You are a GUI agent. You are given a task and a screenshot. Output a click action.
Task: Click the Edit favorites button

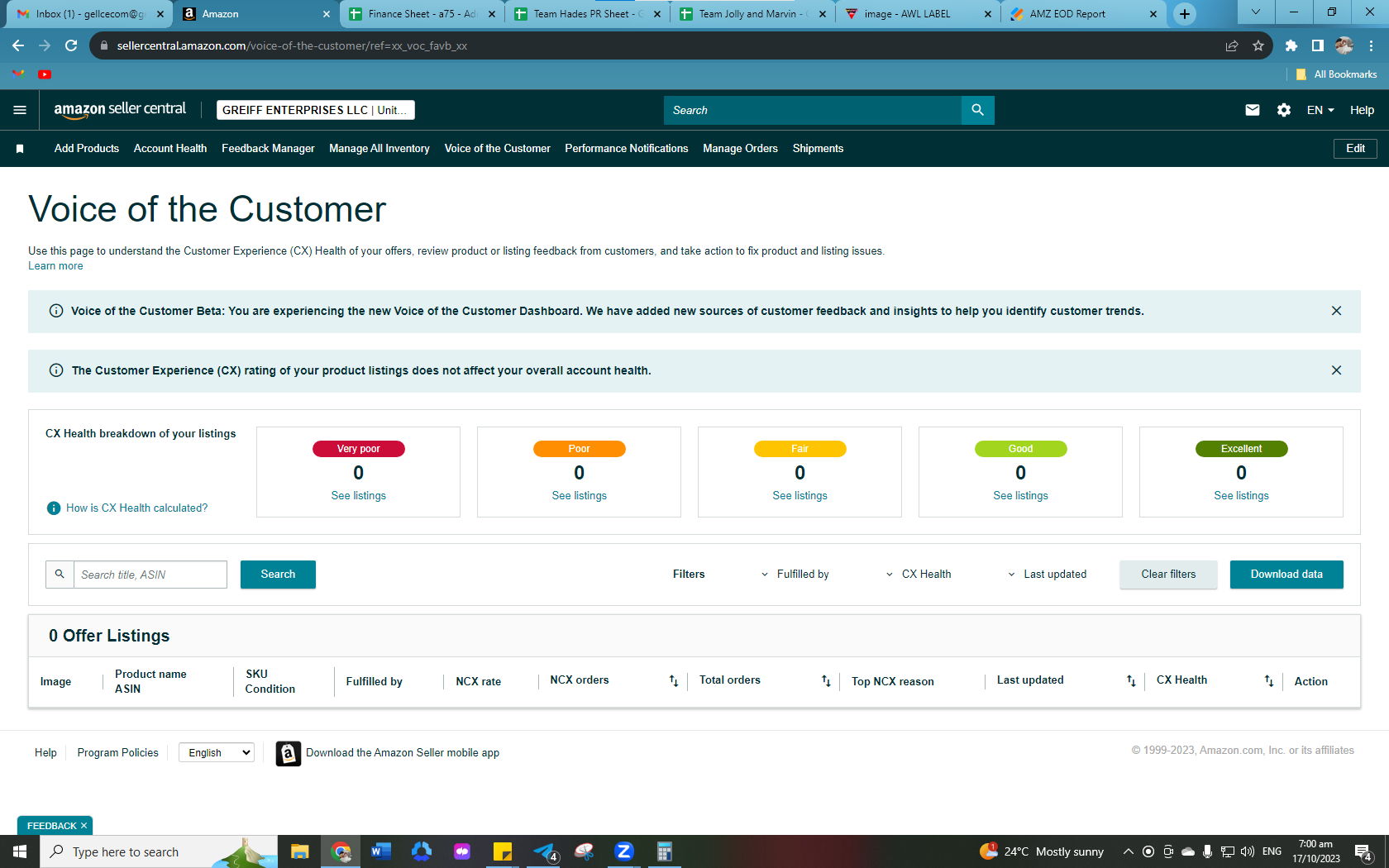point(1355,149)
